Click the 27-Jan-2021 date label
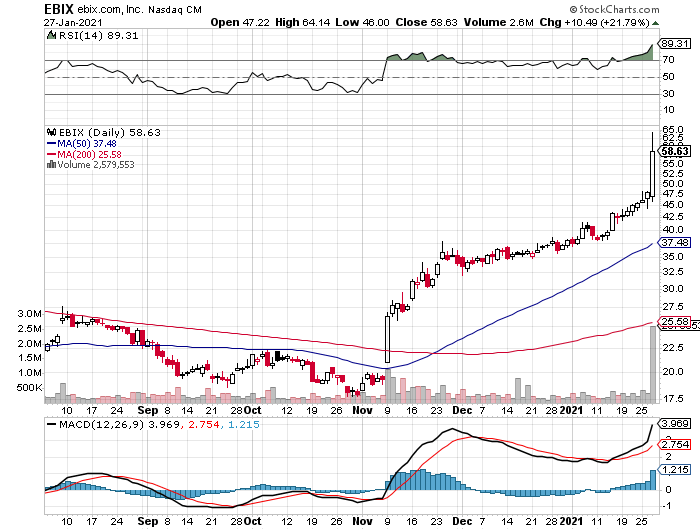Screen dimensions: 700x530 (x=73, y=22)
